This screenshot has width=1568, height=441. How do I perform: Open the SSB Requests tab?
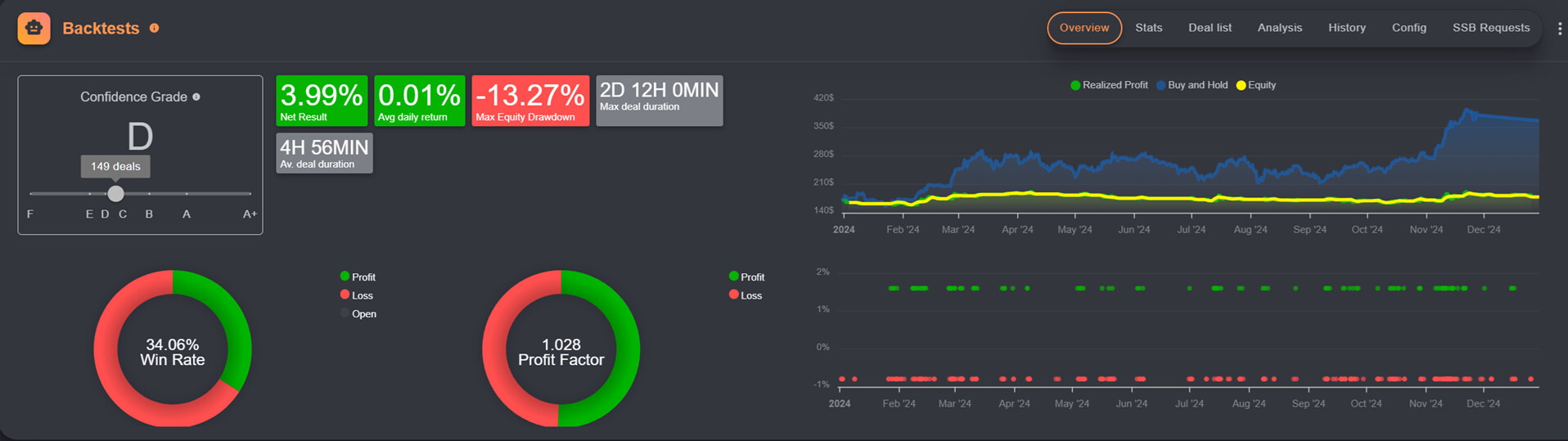pyautogui.click(x=1490, y=28)
